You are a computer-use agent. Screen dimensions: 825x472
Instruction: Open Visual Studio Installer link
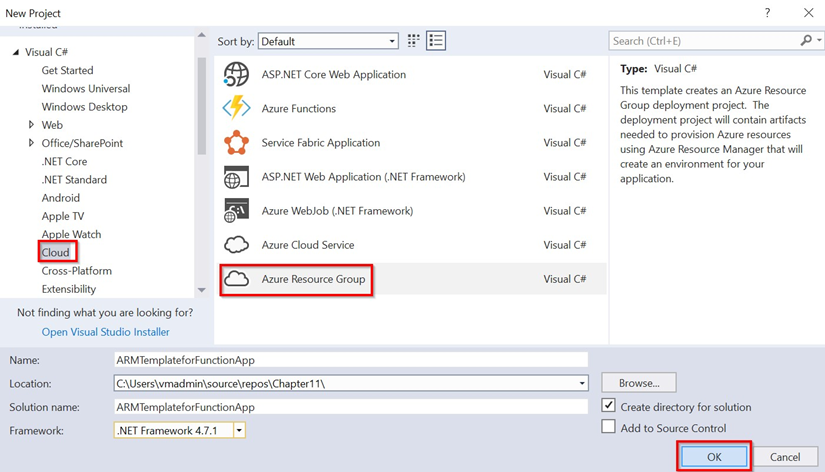point(105,332)
